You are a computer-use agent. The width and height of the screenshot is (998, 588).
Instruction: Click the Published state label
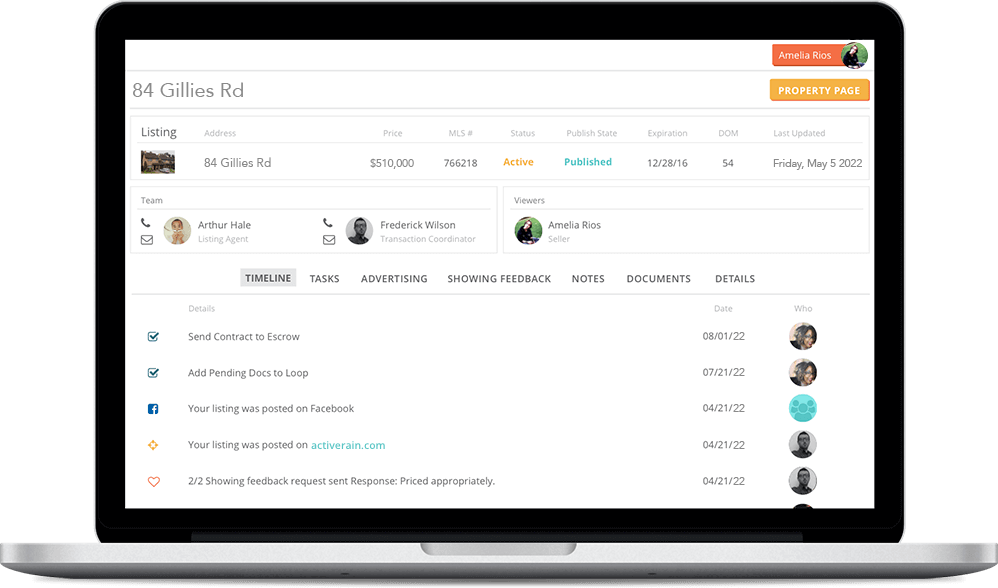point(588,162)
